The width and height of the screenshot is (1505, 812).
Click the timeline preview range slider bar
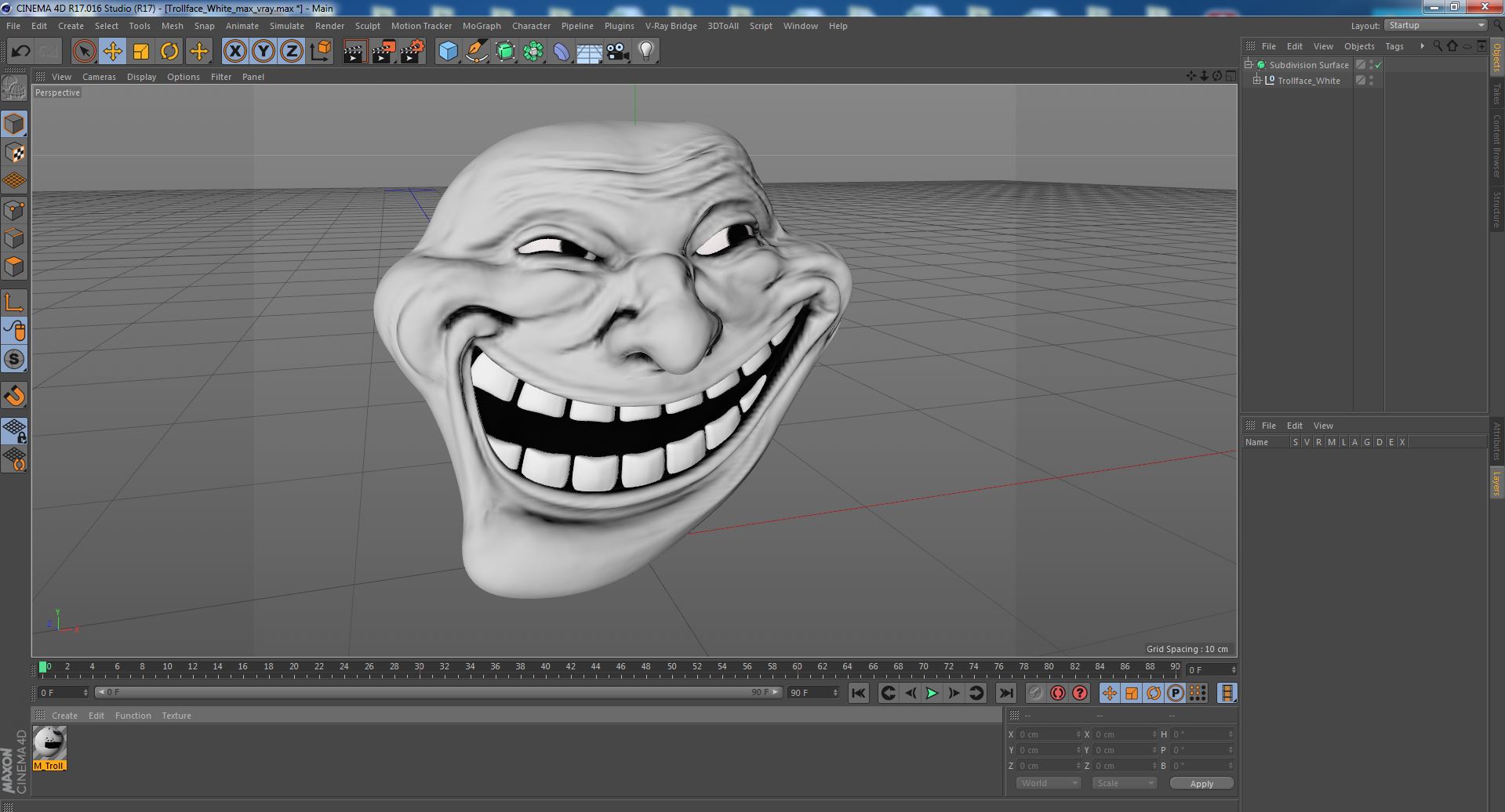click(438, 693)
